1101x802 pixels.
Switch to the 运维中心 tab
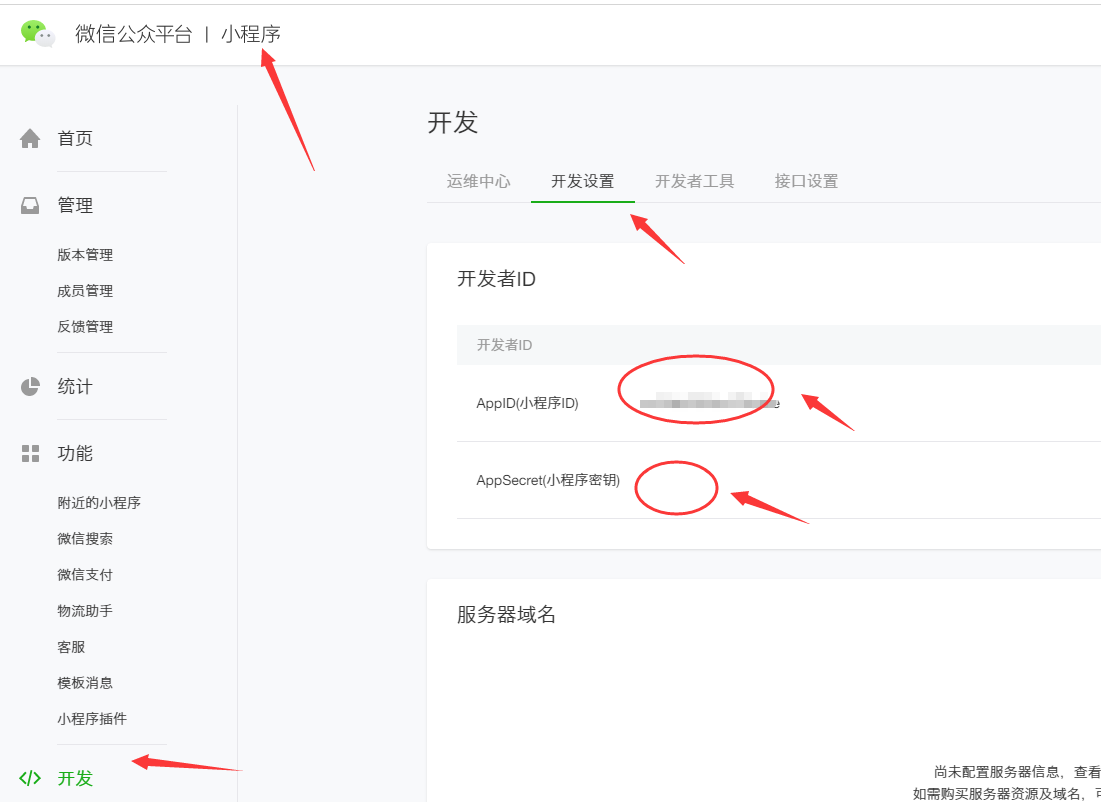[478, 181]
